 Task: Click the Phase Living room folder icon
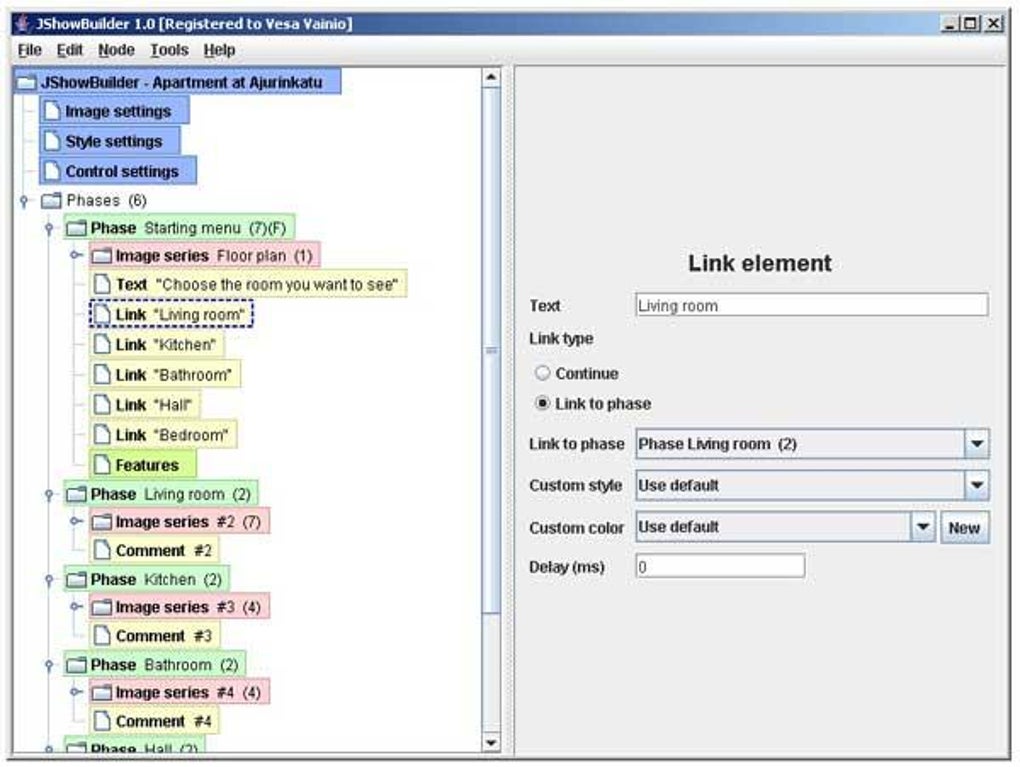pyautogui.click(x=76, y=494)
